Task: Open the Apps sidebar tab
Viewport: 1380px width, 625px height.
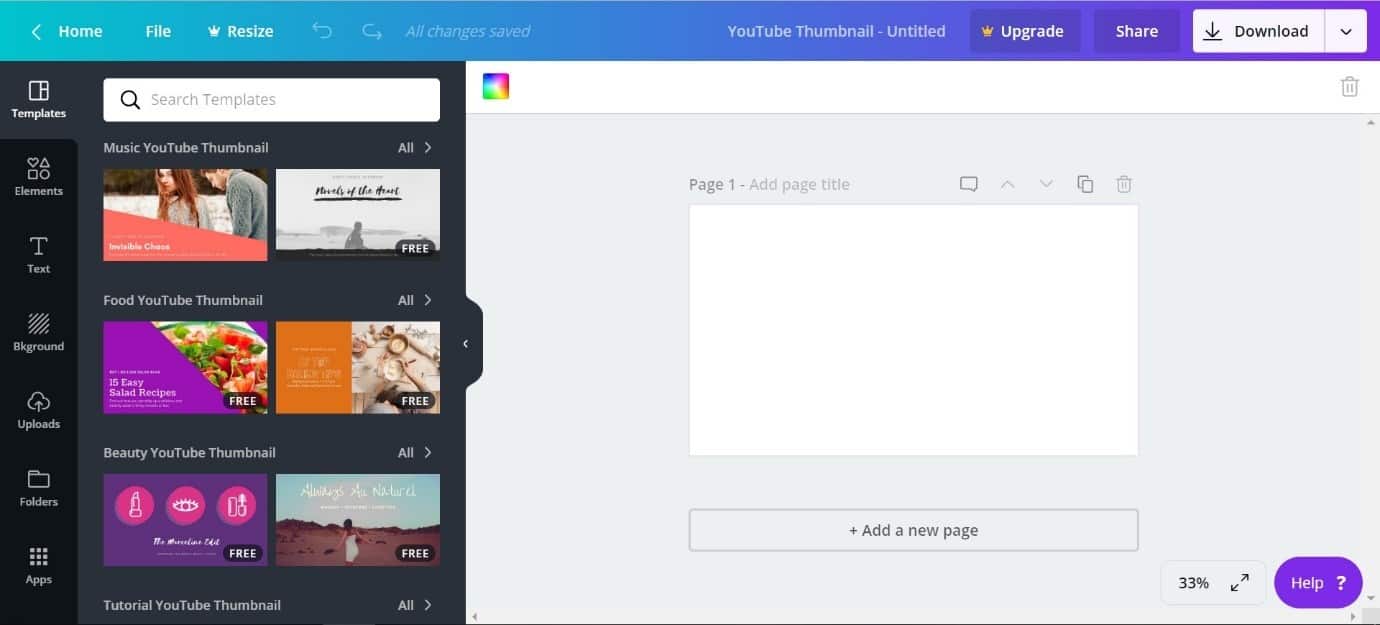Action: tap(38, 566)
